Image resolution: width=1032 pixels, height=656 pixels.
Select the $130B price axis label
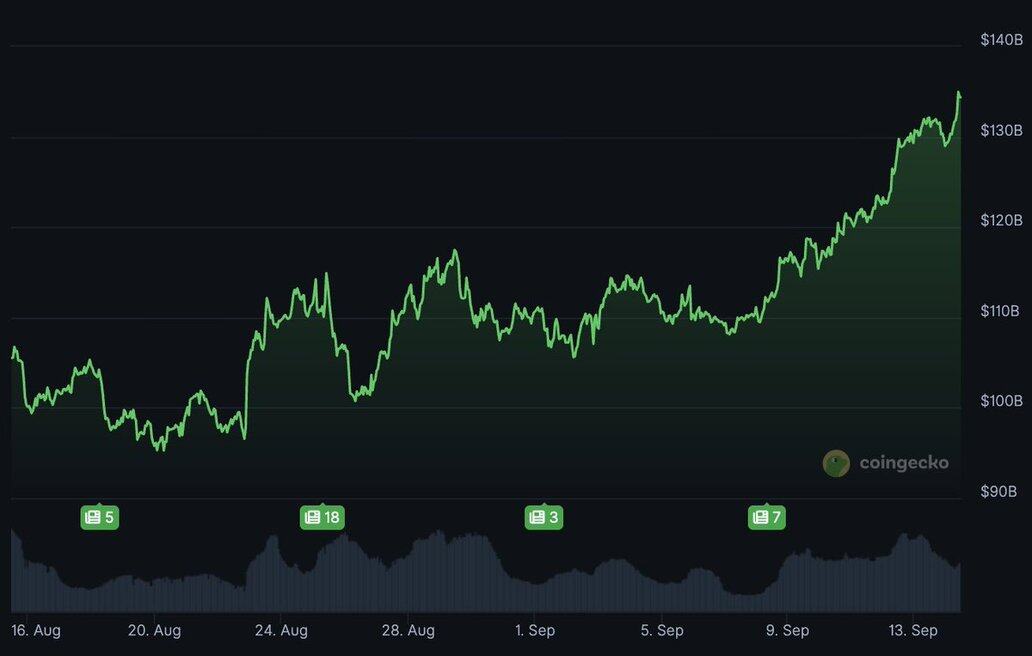tap(1002, 130)
